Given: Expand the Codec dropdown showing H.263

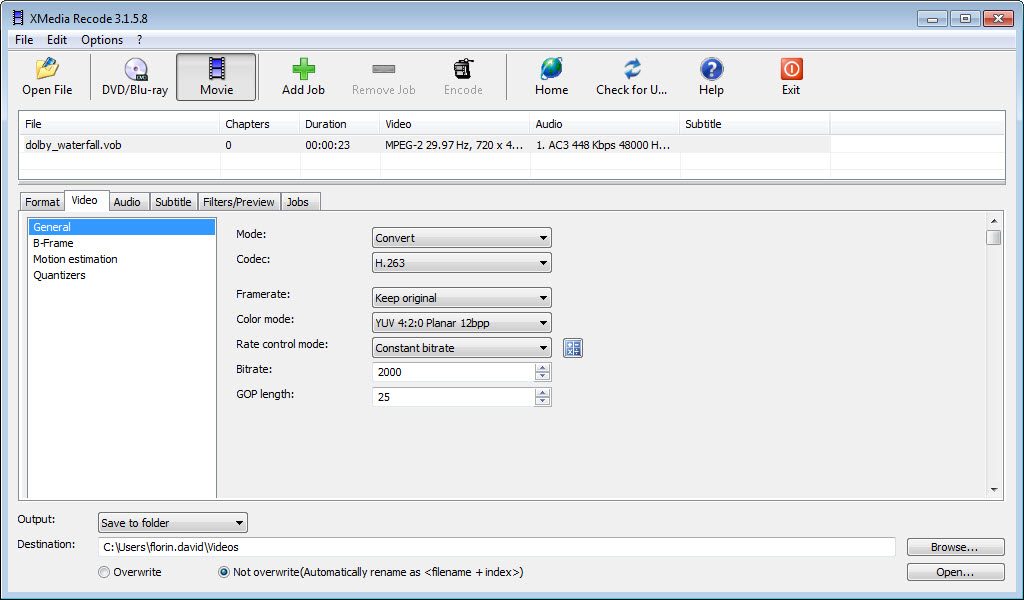Looking at the screenshot, I should click(462, 263).
